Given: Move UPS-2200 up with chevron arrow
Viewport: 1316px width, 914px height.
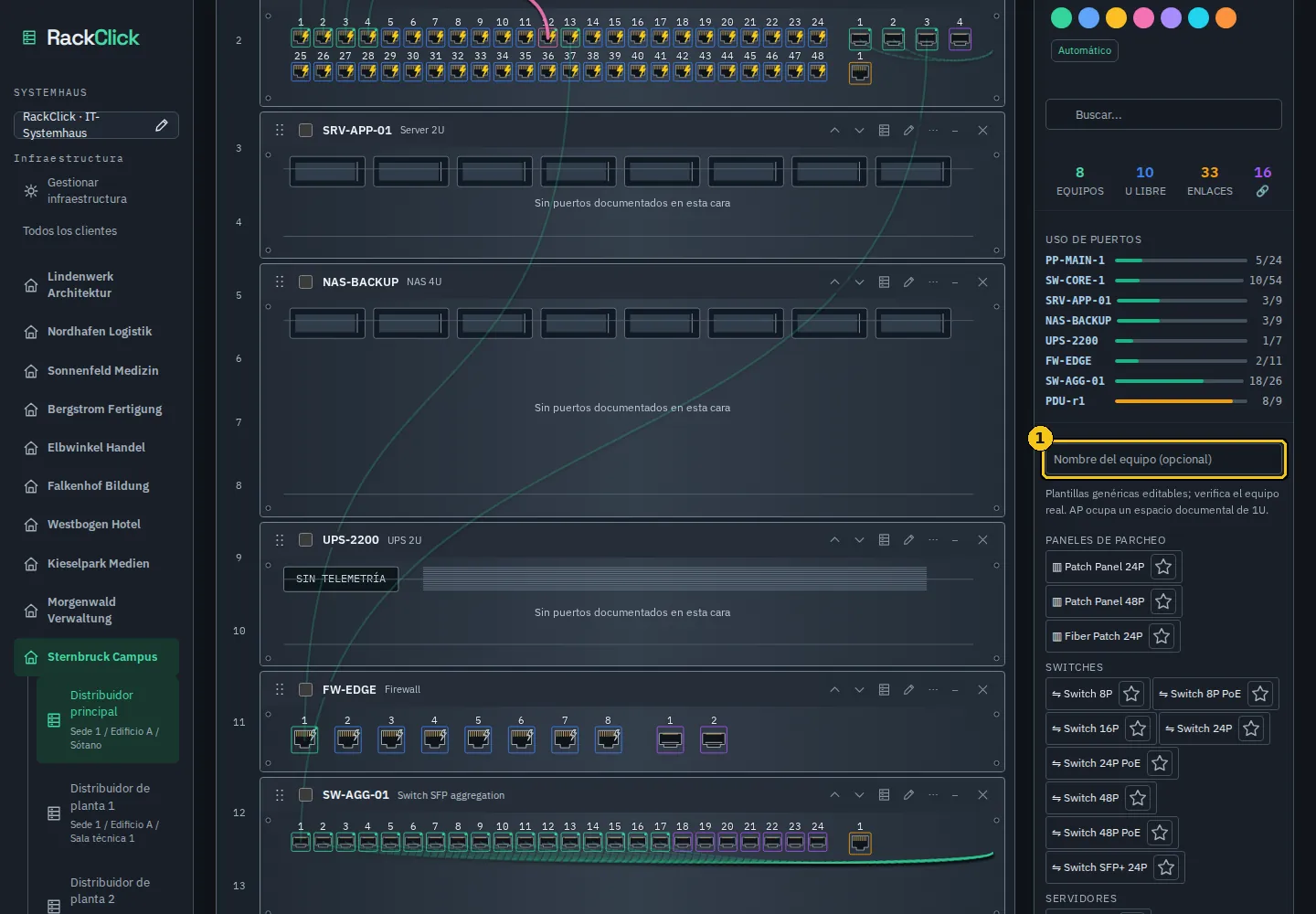Looking at the screenshot, I should point(834,540).
